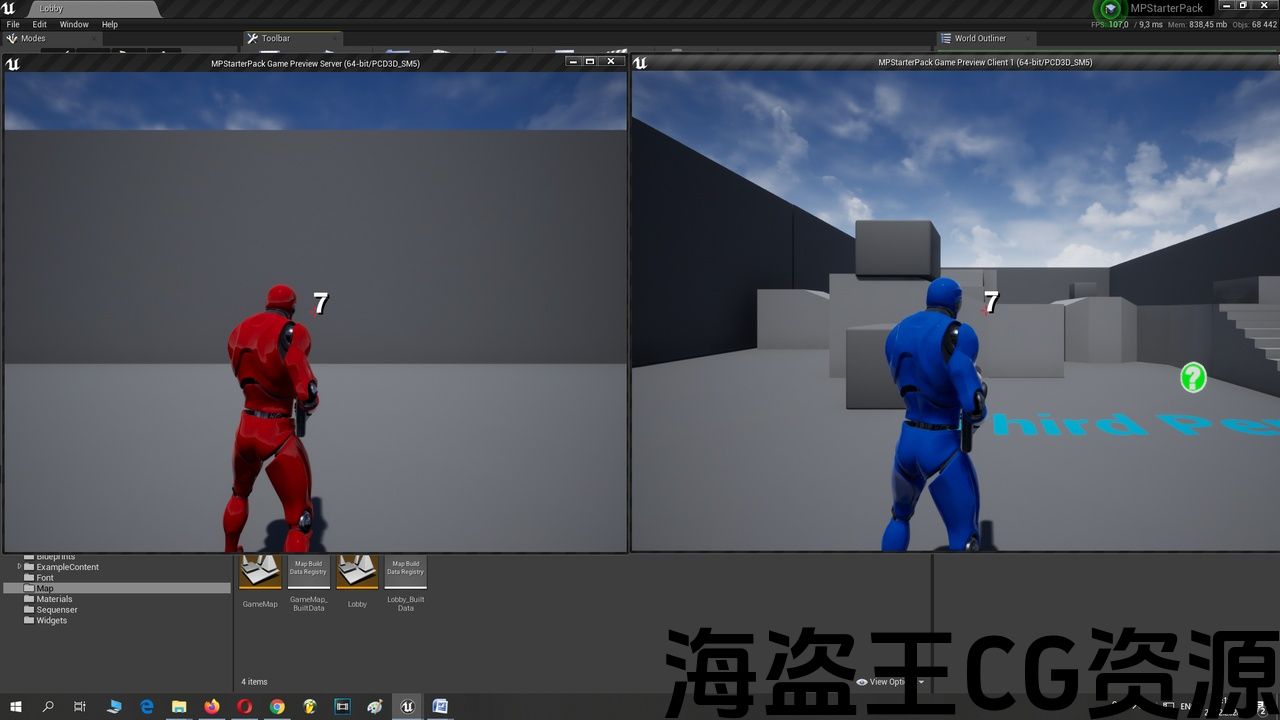Open the Window menu
The image size is (1280, 720).
coord(74,24)
